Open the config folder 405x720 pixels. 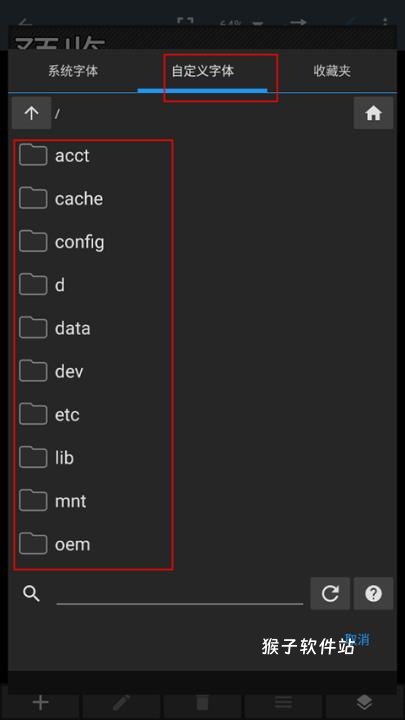point(93,242)
